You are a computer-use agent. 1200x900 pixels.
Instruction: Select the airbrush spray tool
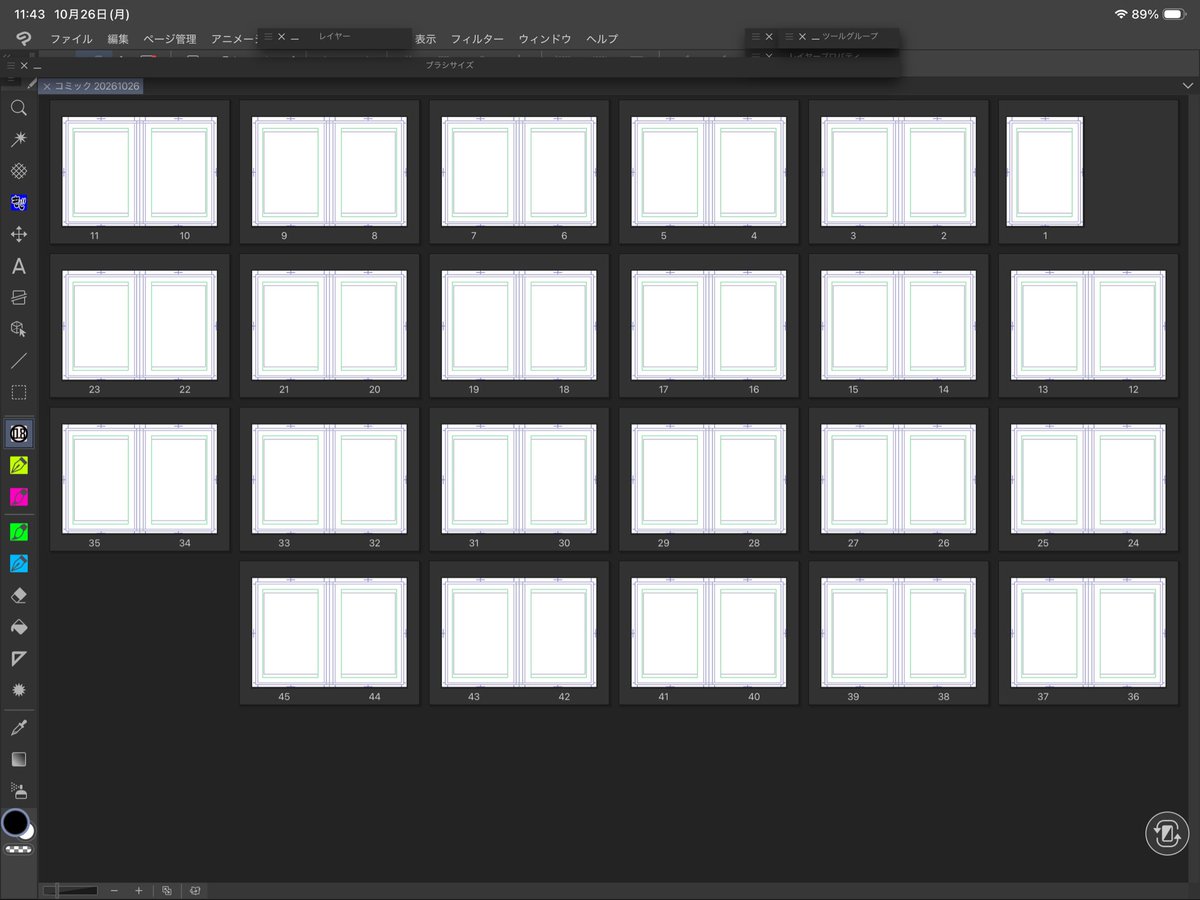(x=18, y=791)
